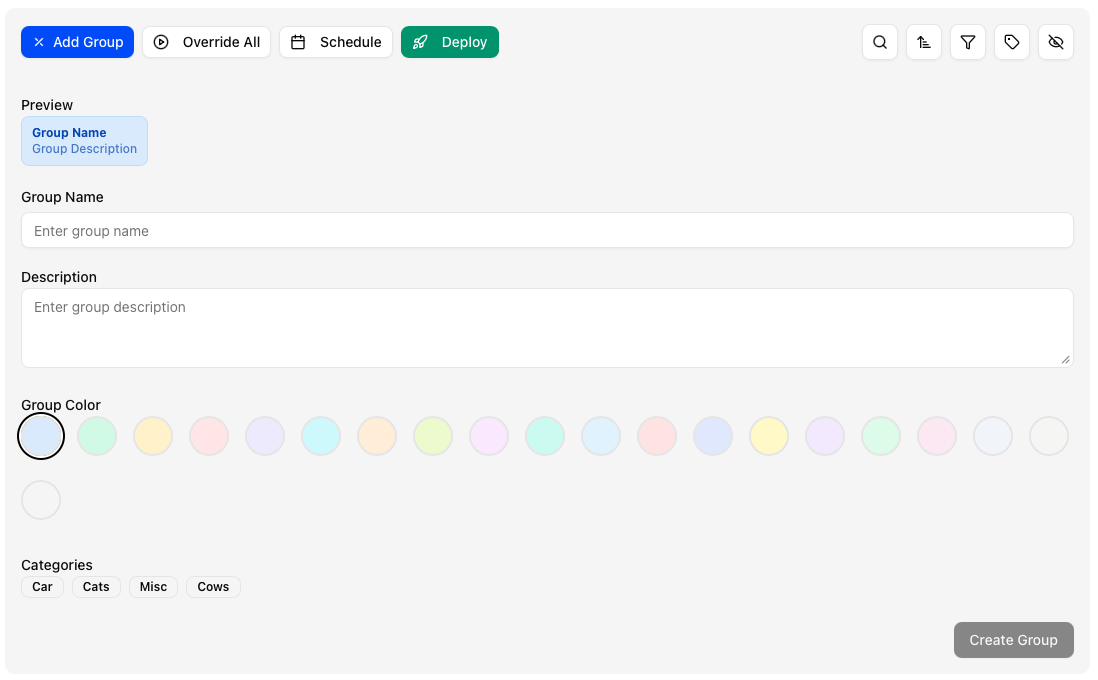Choose the Cows category tag
Image resolution: width=1098 pixels, height=680 pixels.
click(x=213, y=587)
